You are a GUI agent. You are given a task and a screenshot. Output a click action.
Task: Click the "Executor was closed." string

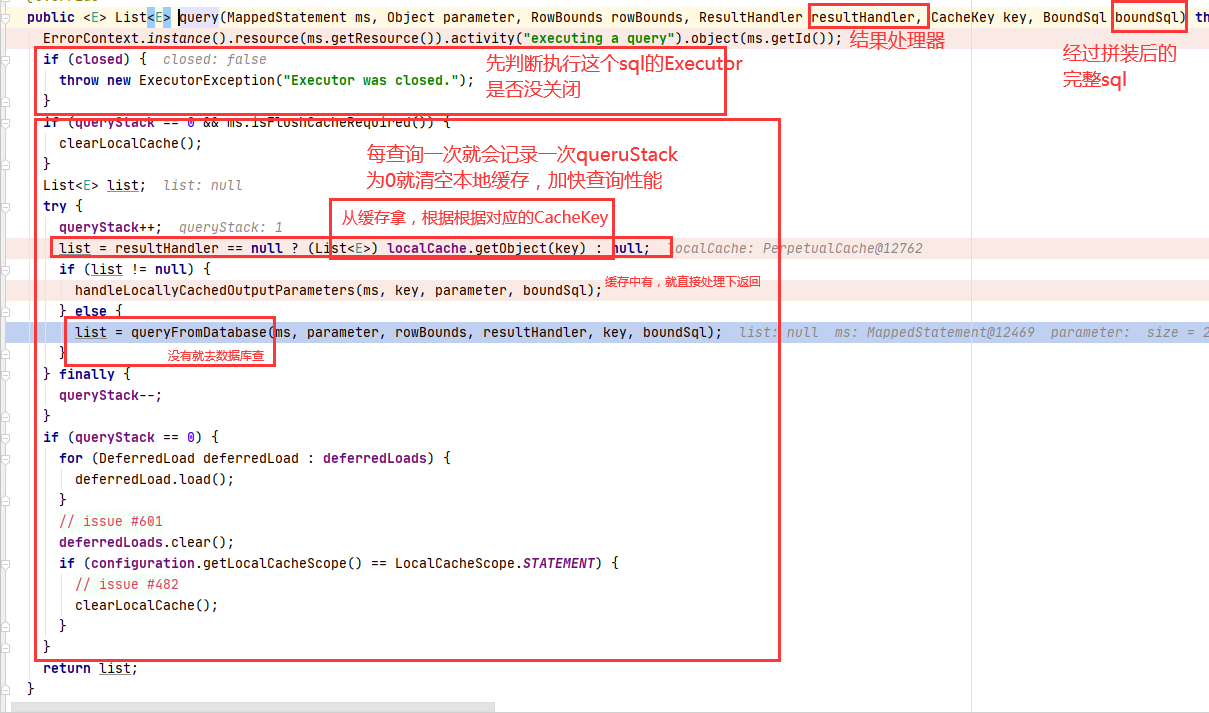click(x=371, y=80)
